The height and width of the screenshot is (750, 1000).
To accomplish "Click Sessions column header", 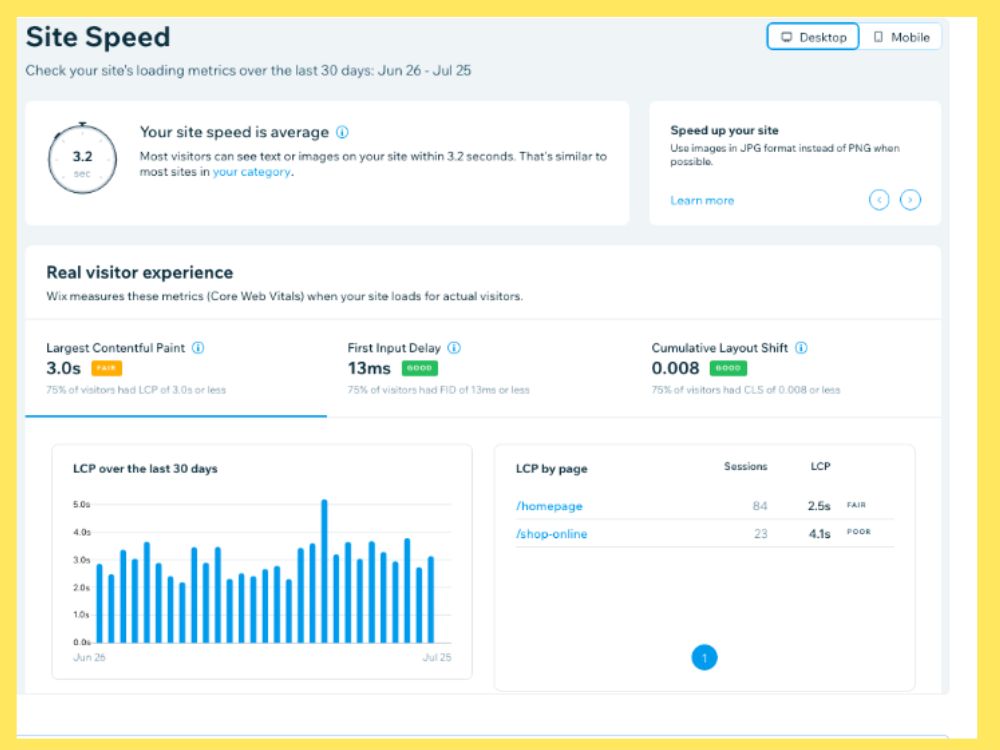I will tap(746, 466).
